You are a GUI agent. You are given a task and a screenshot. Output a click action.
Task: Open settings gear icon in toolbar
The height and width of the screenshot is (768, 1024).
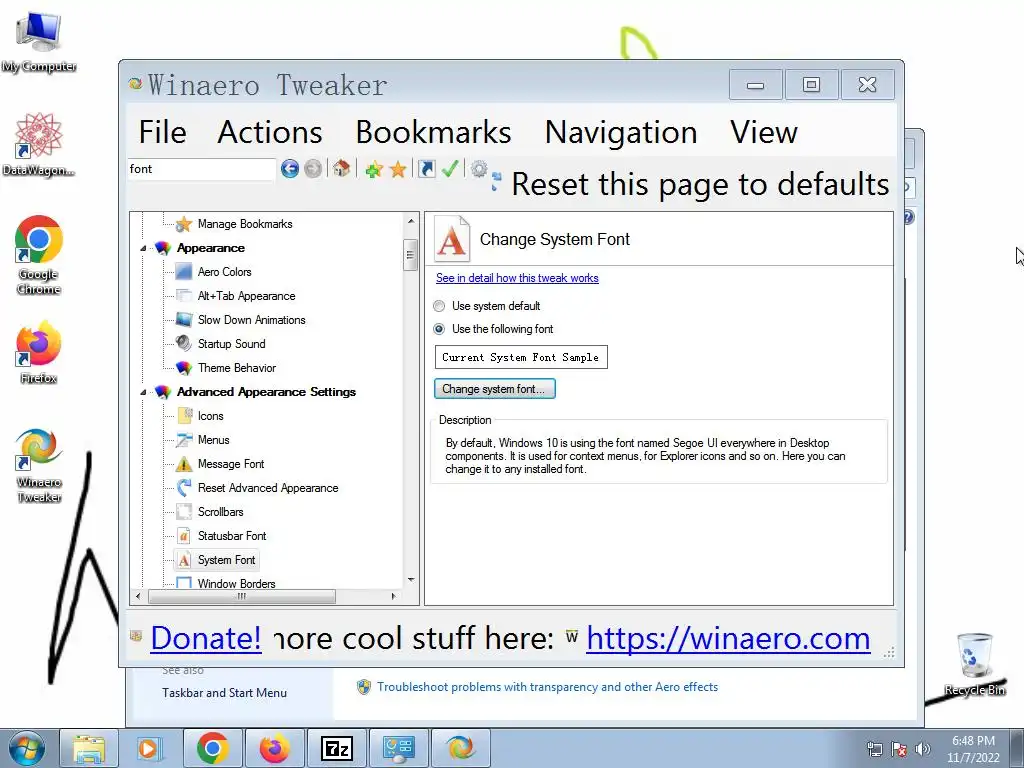click(x=479, y=169)
